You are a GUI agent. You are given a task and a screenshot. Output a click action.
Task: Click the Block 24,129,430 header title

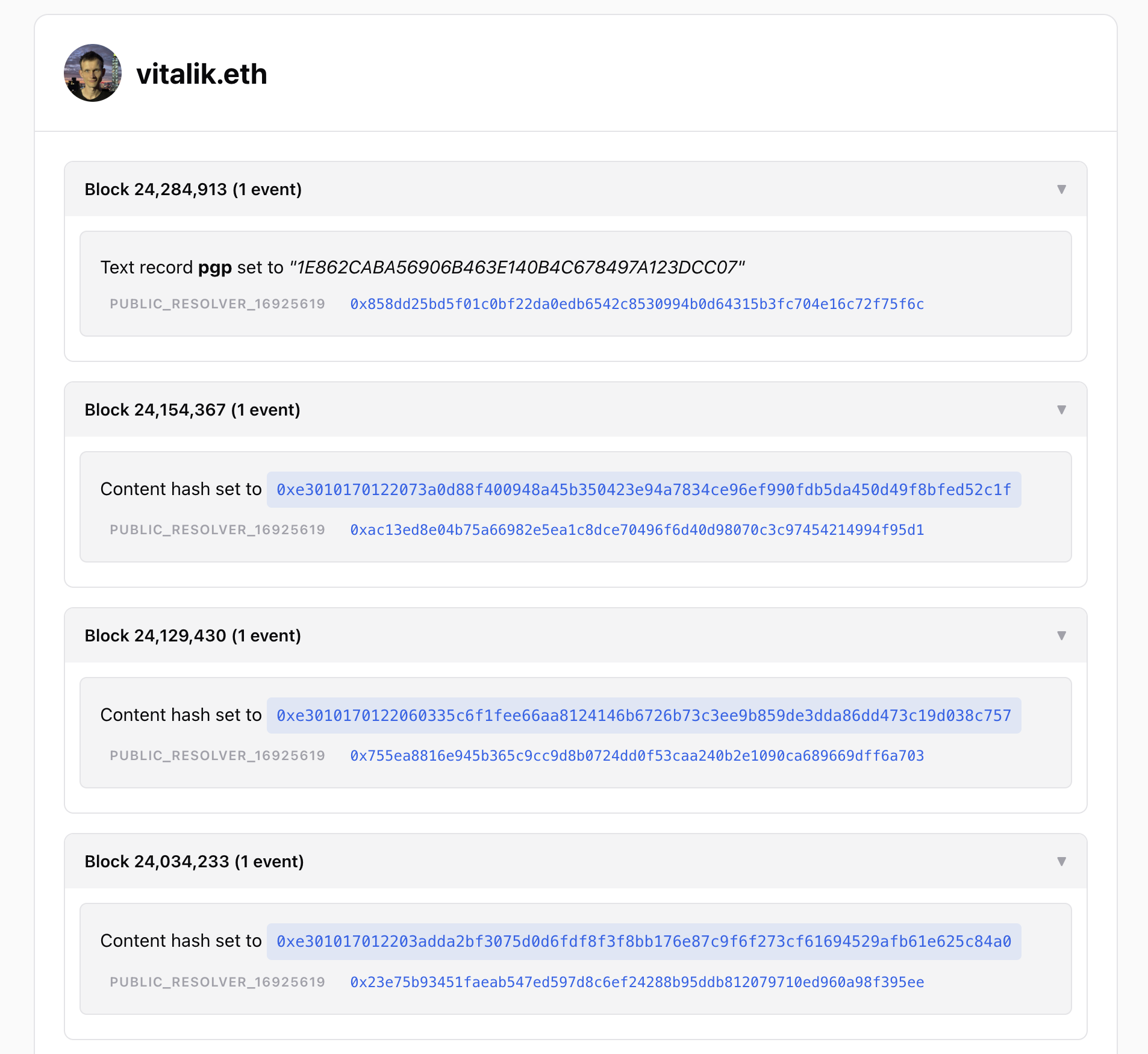tap(192, 635)
